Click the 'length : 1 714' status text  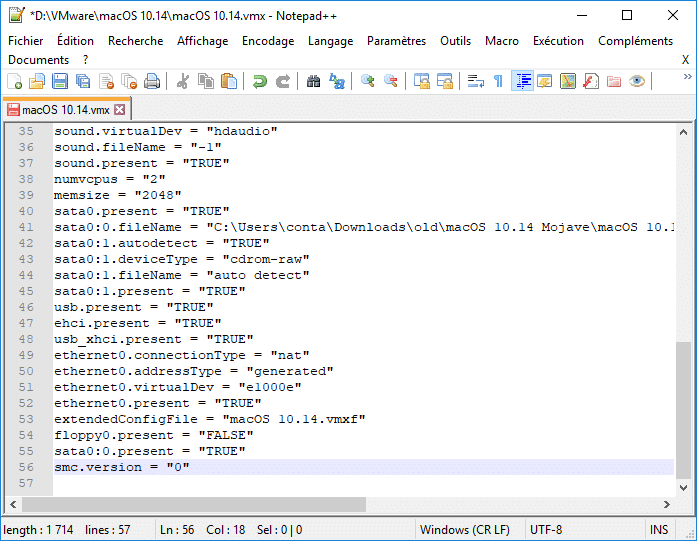[x=38, y=529]
